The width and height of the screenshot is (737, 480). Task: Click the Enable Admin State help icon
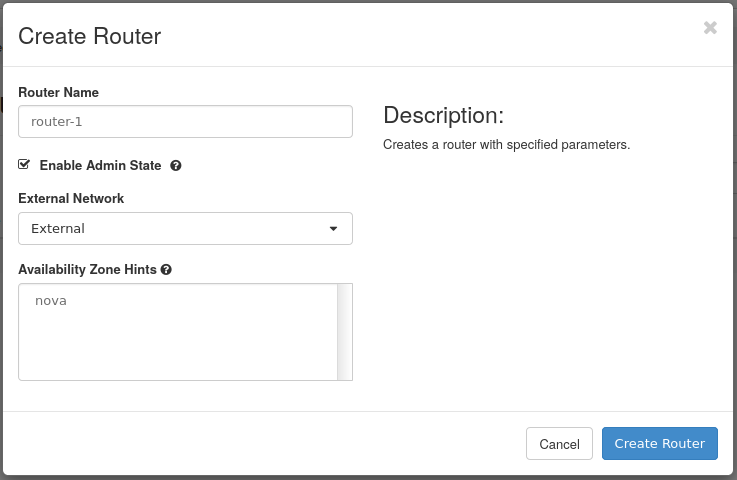(x=175, y=166)
